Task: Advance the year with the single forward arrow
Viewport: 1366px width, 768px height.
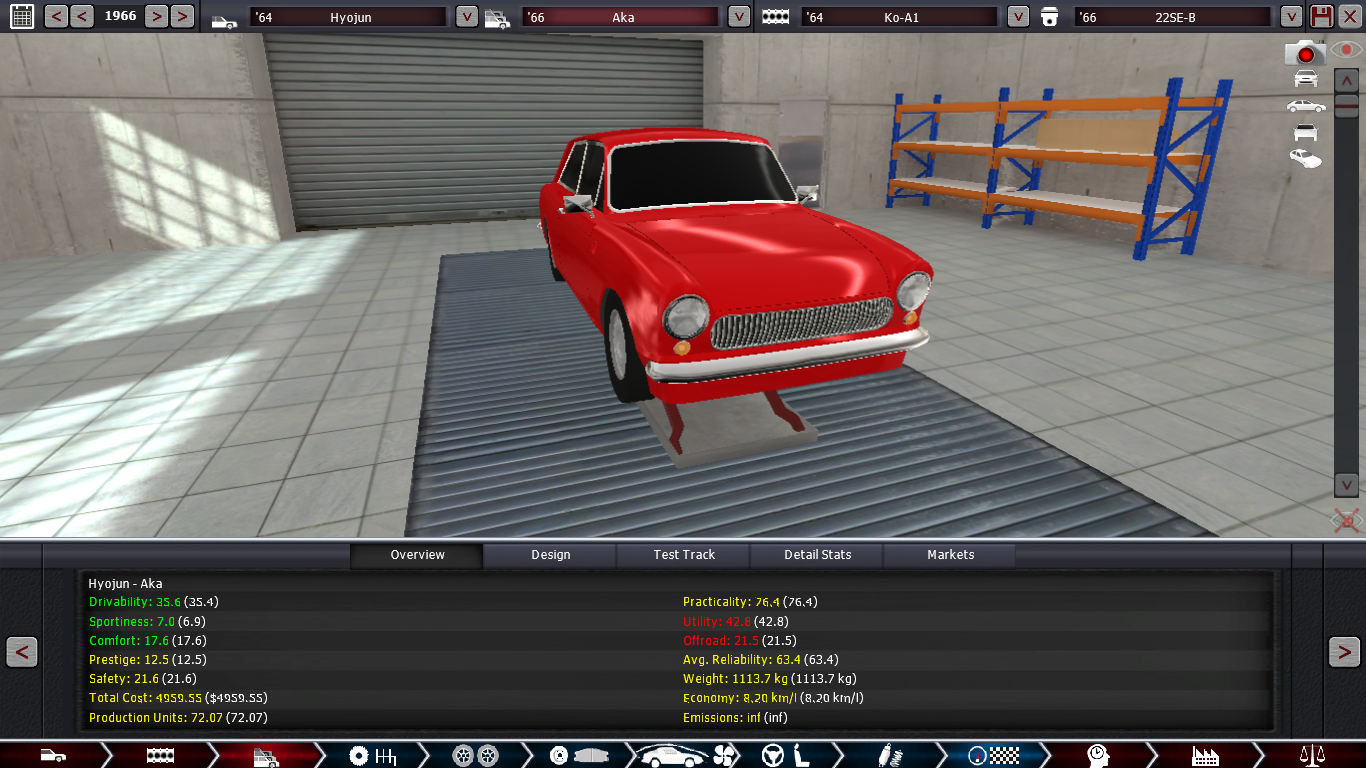Action: click(156, 16)
